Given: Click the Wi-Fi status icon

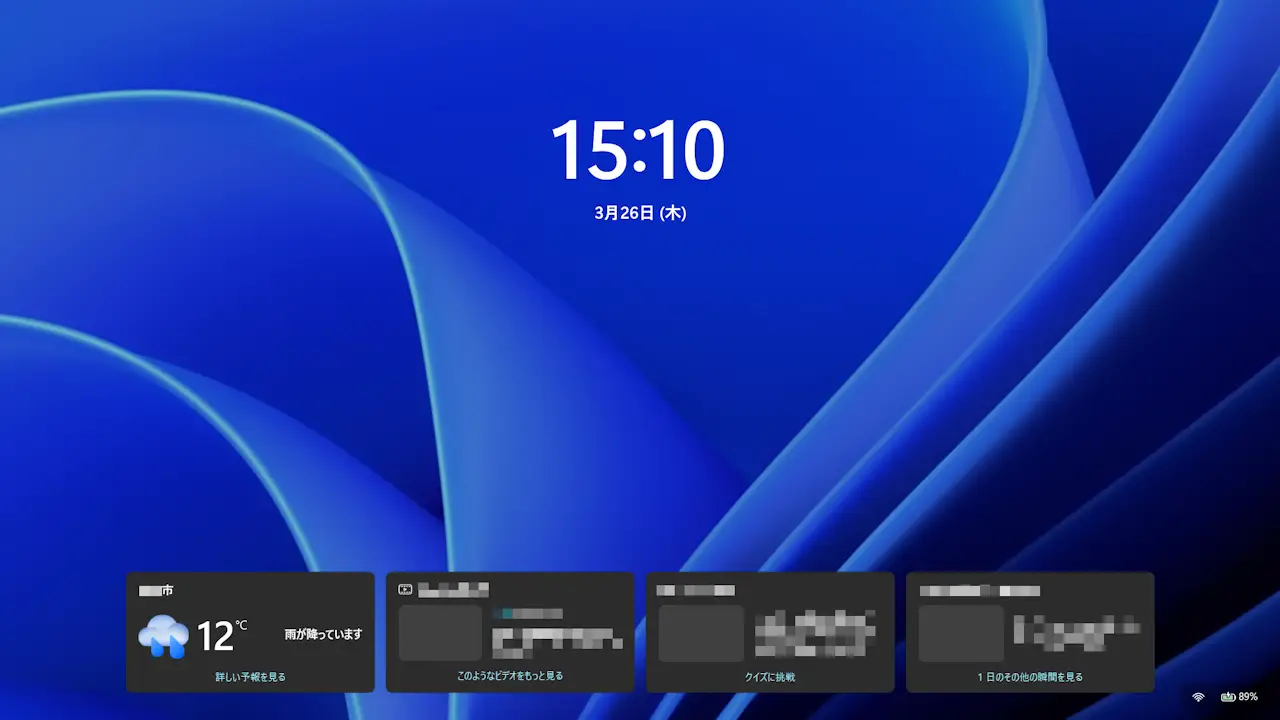Looking at the screenshot, I should [1197, 697].
